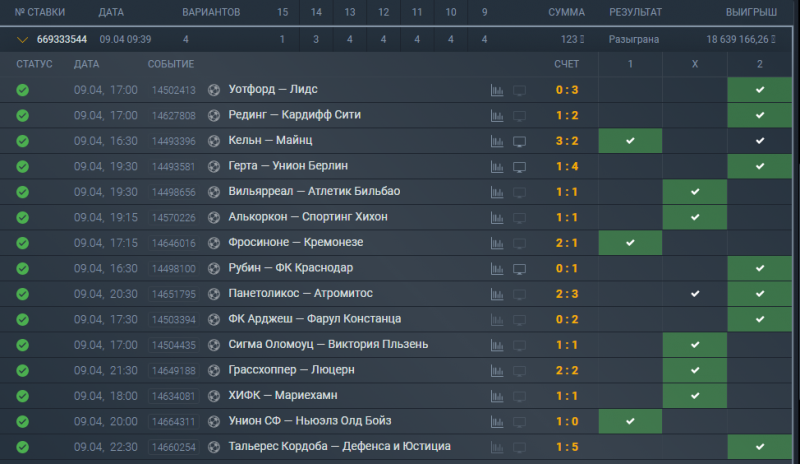Click the monitor icon in the Панетоликос — Атромитос row

[519, 294]
